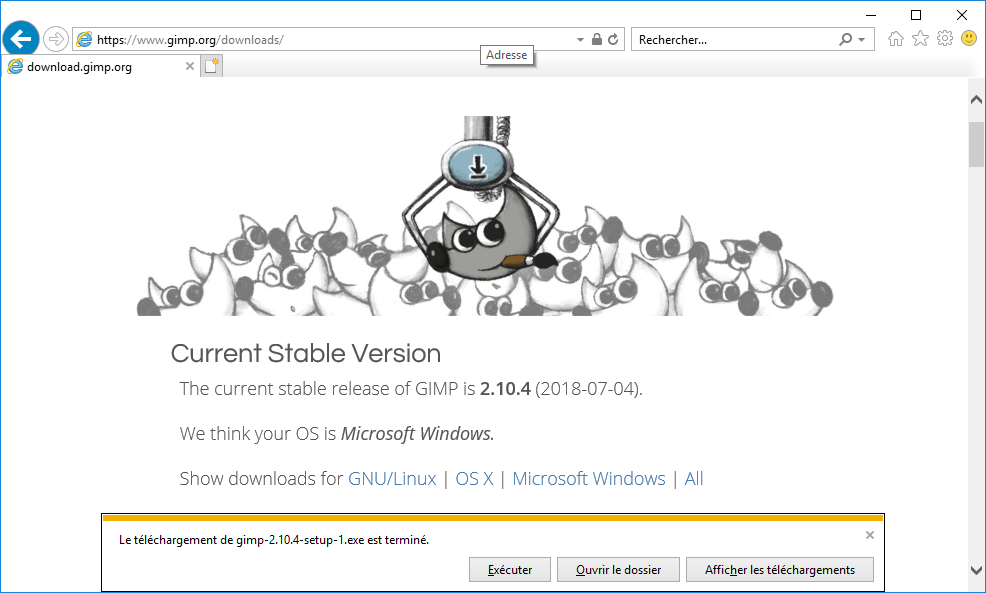Minimize the browser window
This screenshot has height=593, width=986.
[871, 14]
